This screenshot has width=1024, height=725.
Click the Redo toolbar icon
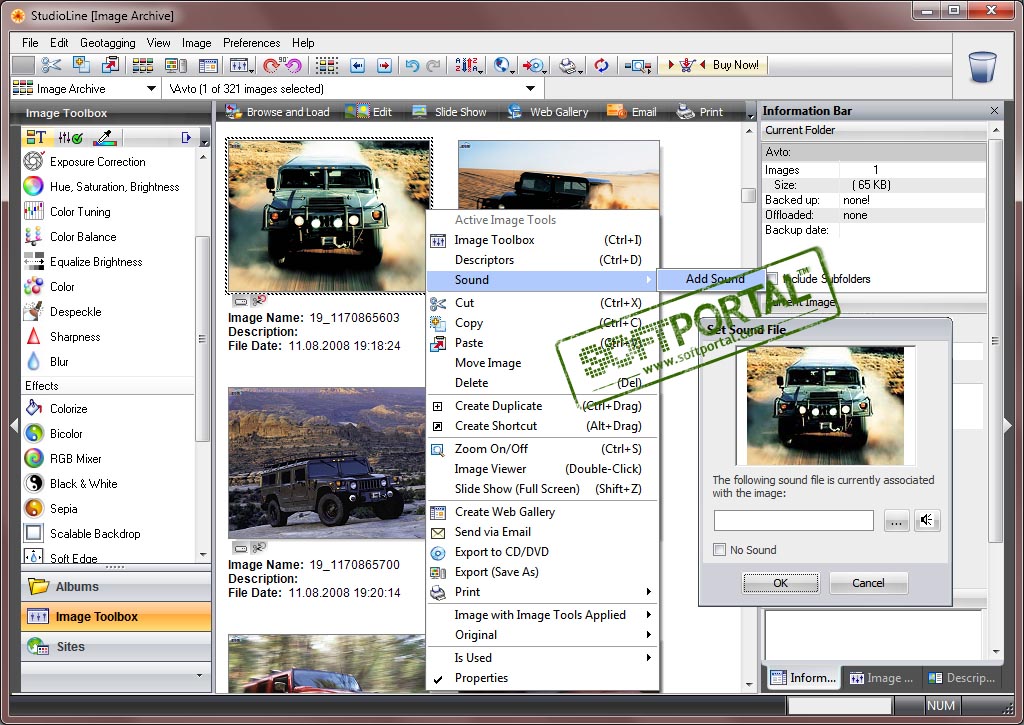click(433, 65)
